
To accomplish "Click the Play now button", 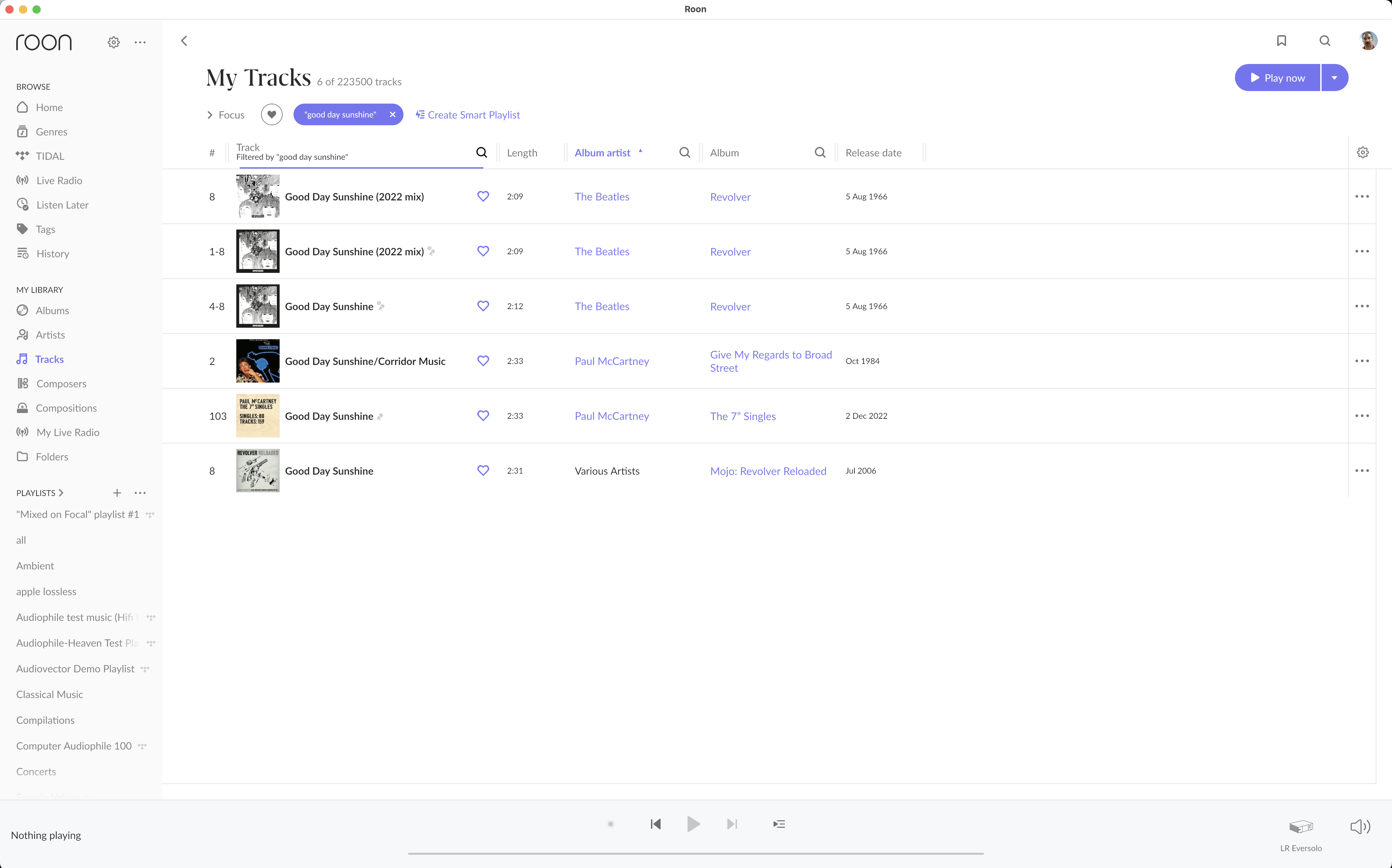I will pos(1277,78).
